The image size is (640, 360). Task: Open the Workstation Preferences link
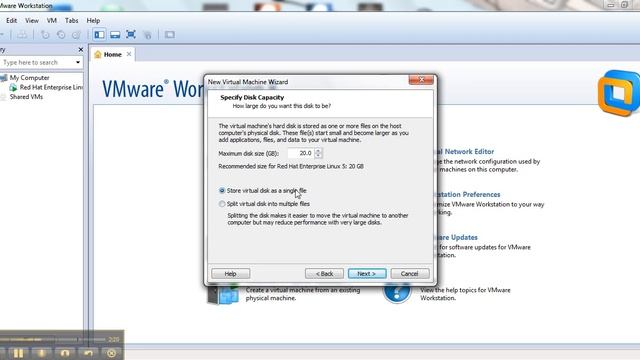[x=469, y=194]
